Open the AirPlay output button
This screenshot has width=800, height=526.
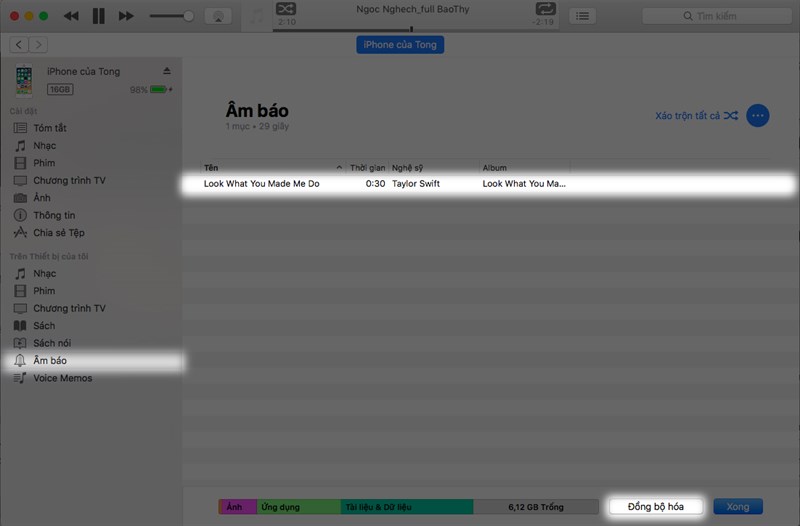[x=218, y=16]
